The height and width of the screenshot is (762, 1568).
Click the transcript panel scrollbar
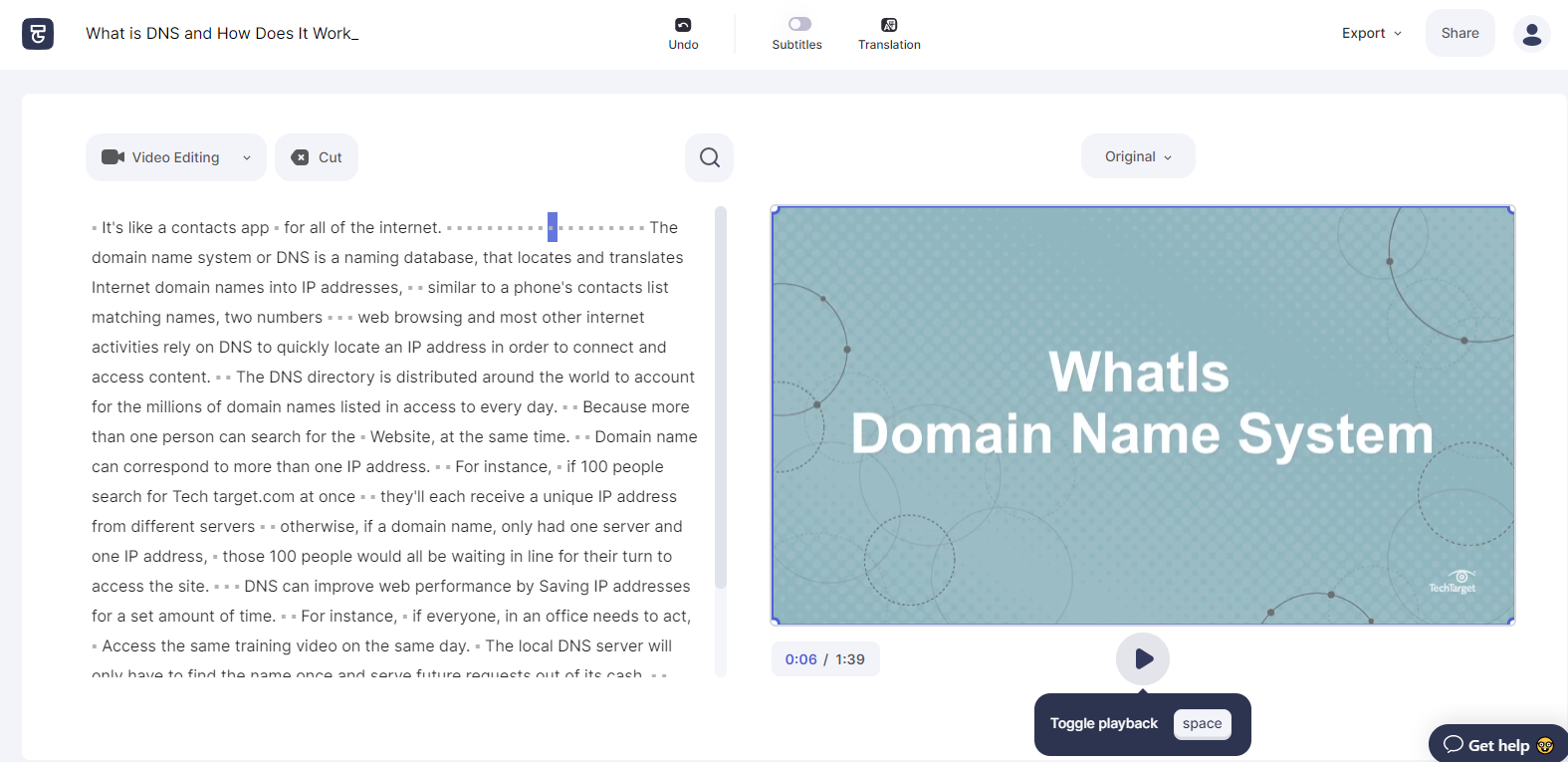tap(721, 398)
